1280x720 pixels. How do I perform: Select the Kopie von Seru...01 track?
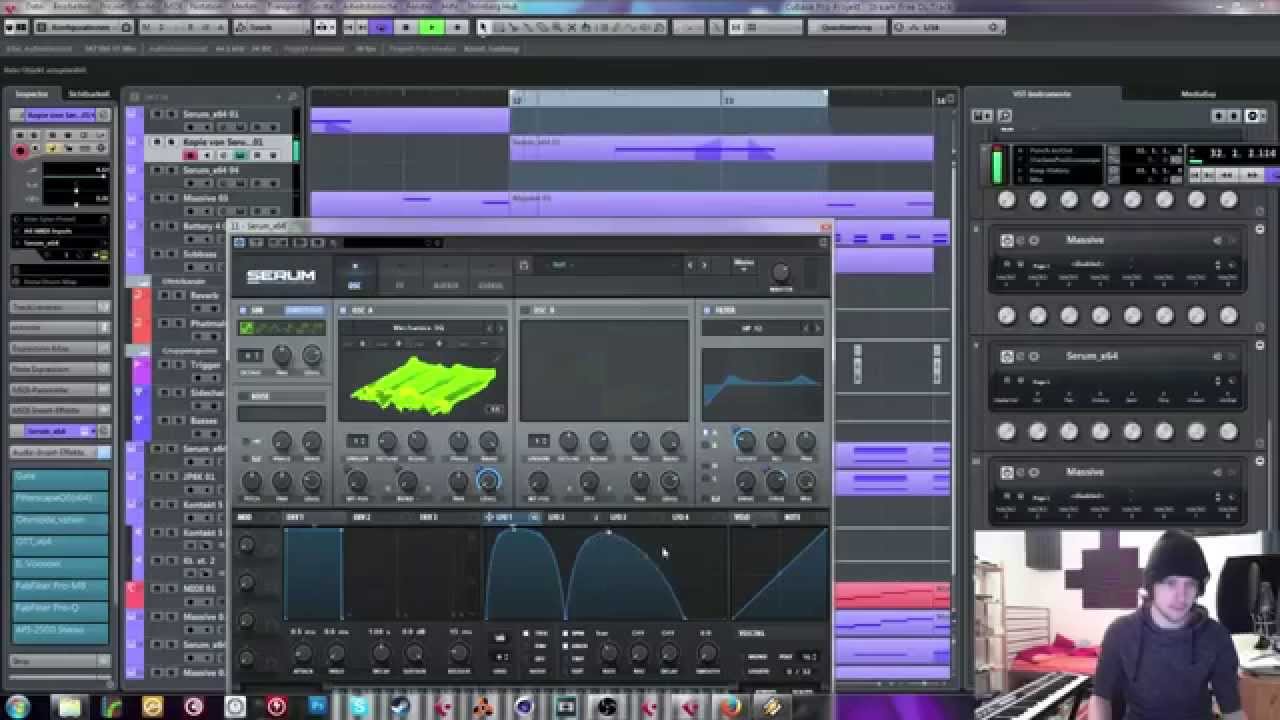click(222, 142)
